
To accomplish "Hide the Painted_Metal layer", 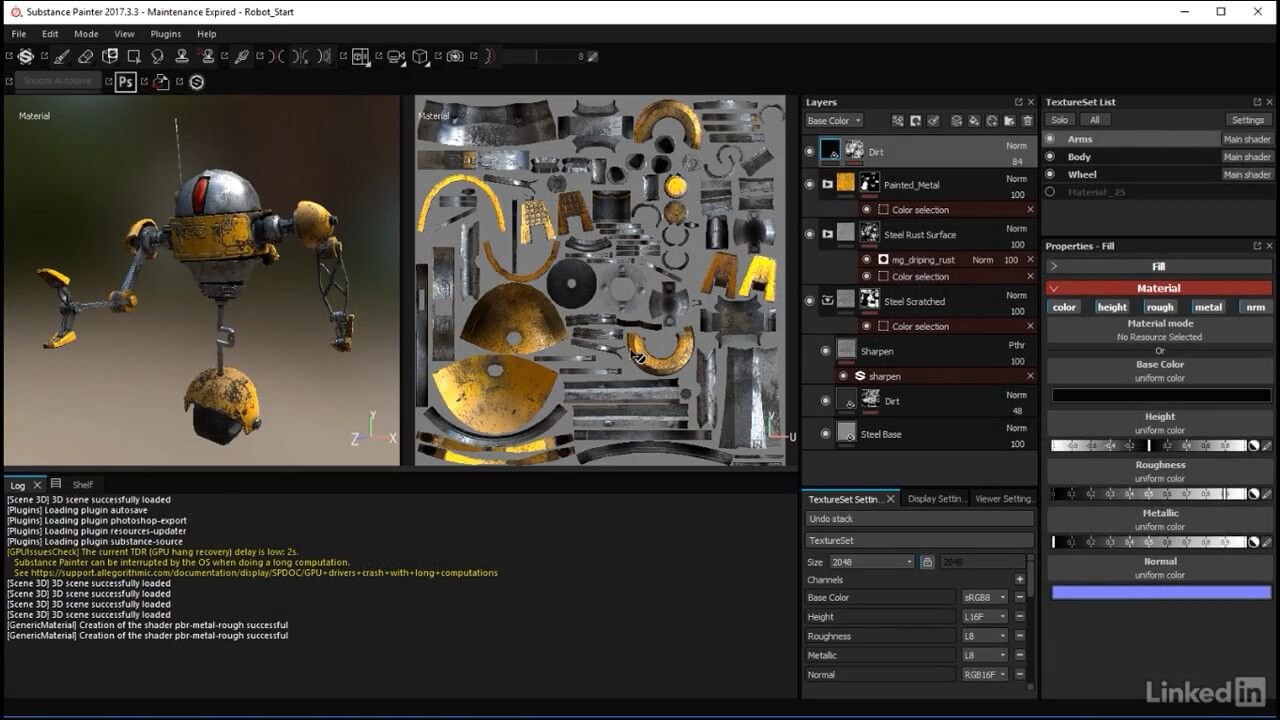I will pos(810,185).
